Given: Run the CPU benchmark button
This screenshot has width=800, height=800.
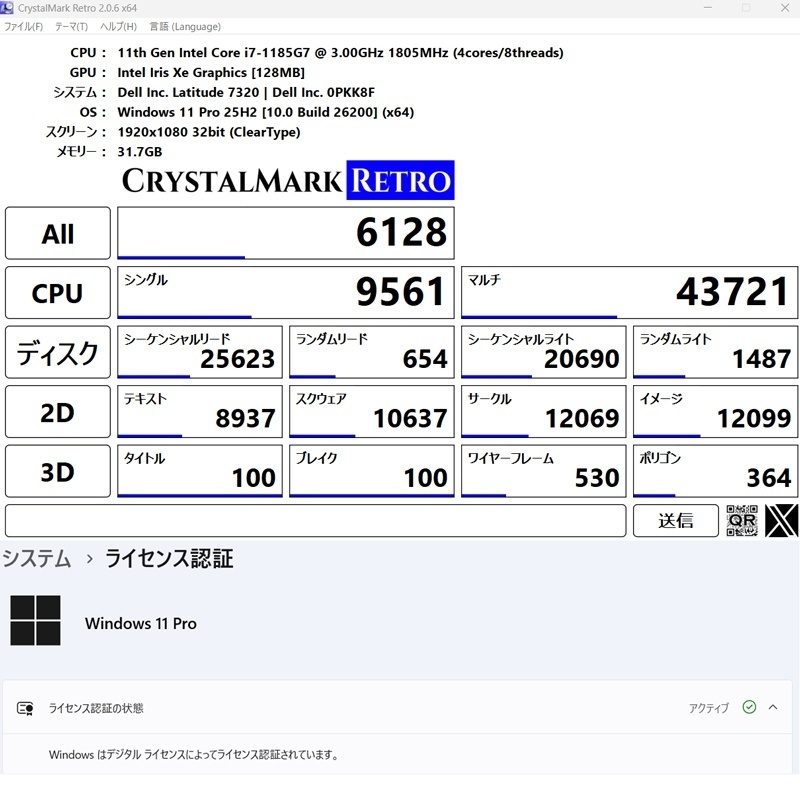Looking at the screenshot, I should (58, 293).
